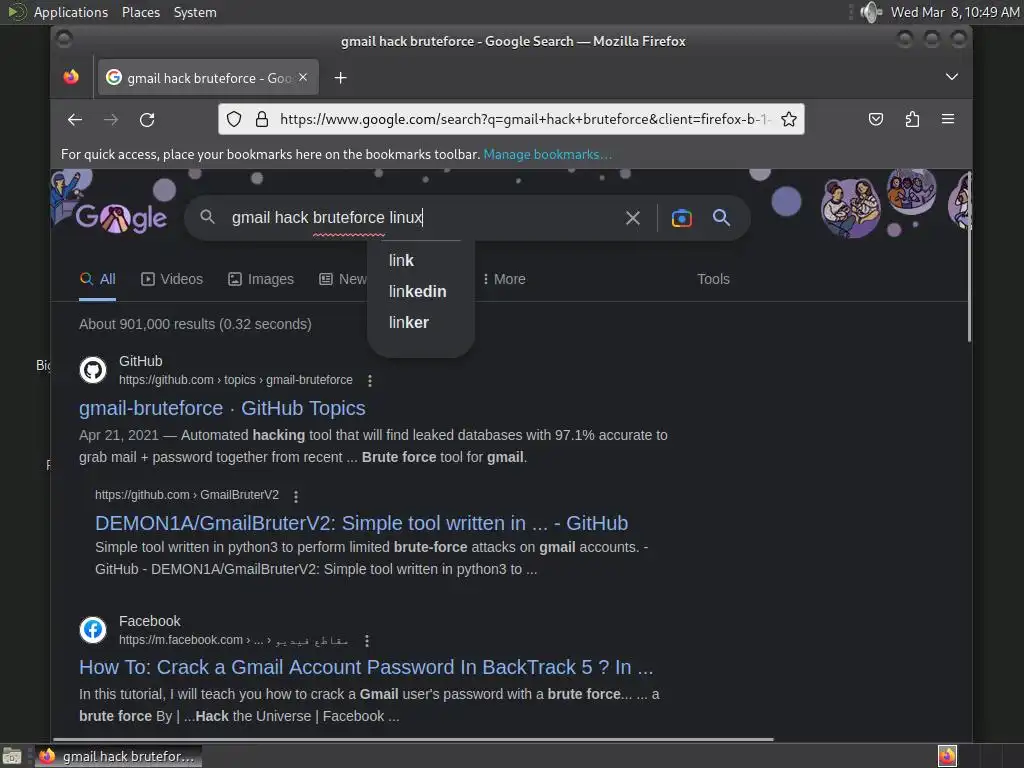Choose the 'link' autocomplete suggestion
This screenshot has height=768, width=1024.
click(x=421, y=261)
